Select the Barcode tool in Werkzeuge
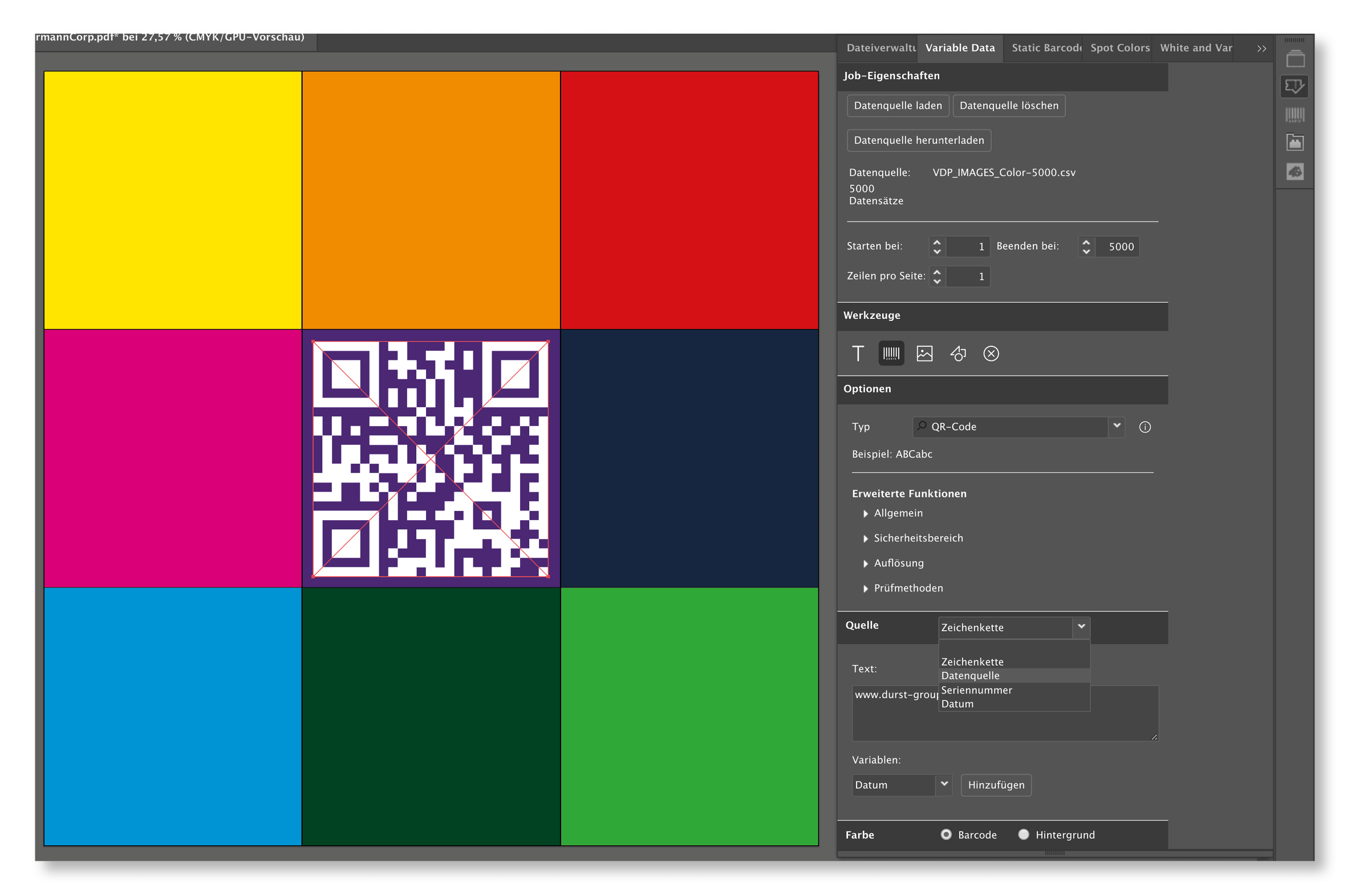This screenshot has height=896, width=1347. (x=891, y=354)
